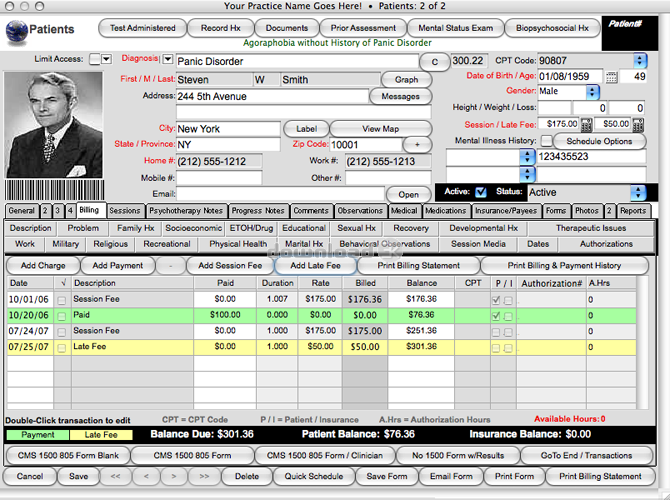Screen dimensions: 670x500
Task: Check the 07/24/07 Session Fee row checkbox
Action: pyautogui.click(x=62, y=332)
